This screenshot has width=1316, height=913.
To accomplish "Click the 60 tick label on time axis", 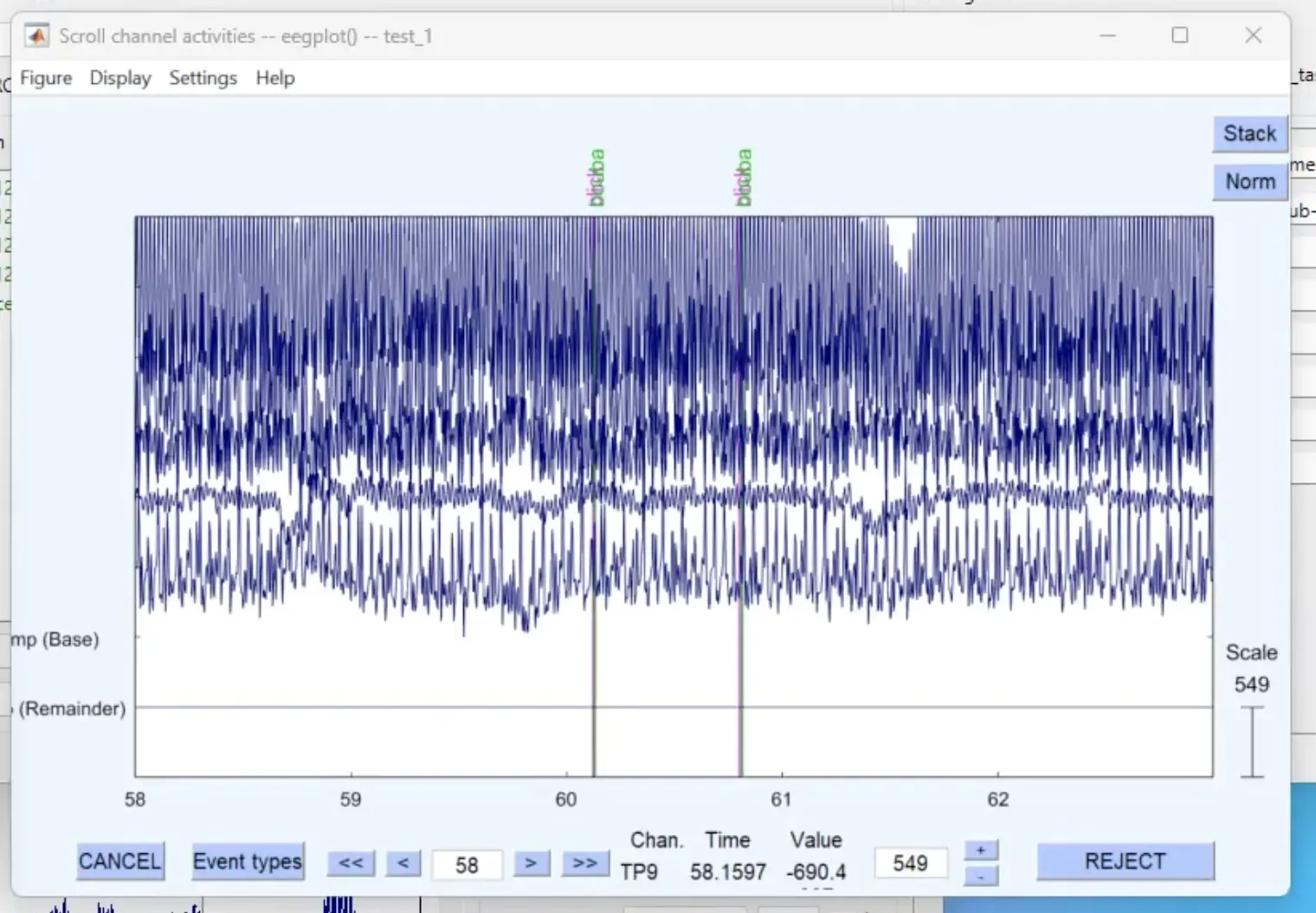I will coord(565,799).
